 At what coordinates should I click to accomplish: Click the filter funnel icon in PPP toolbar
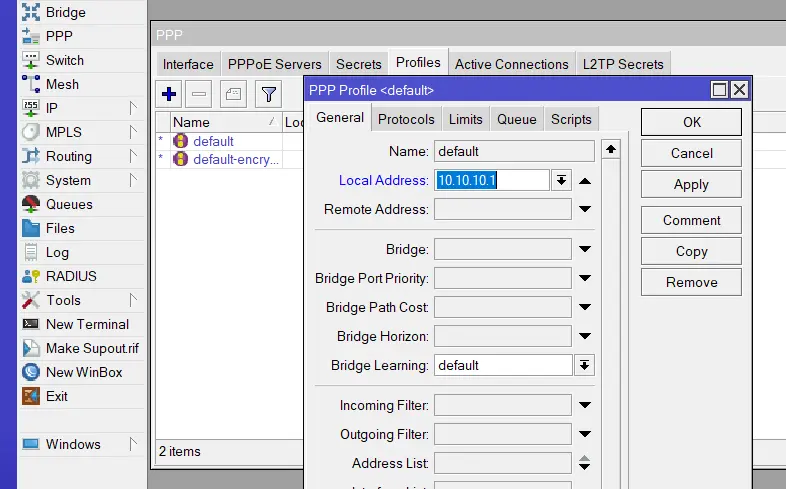point(268,95)
